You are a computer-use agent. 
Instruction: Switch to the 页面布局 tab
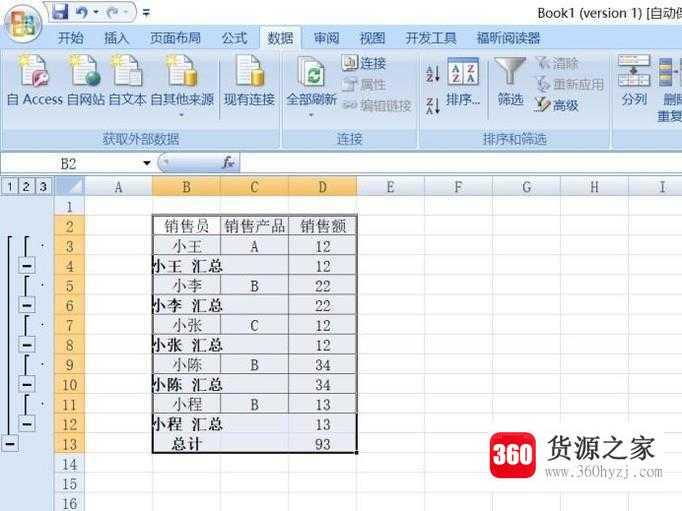(x=175, y=39)
